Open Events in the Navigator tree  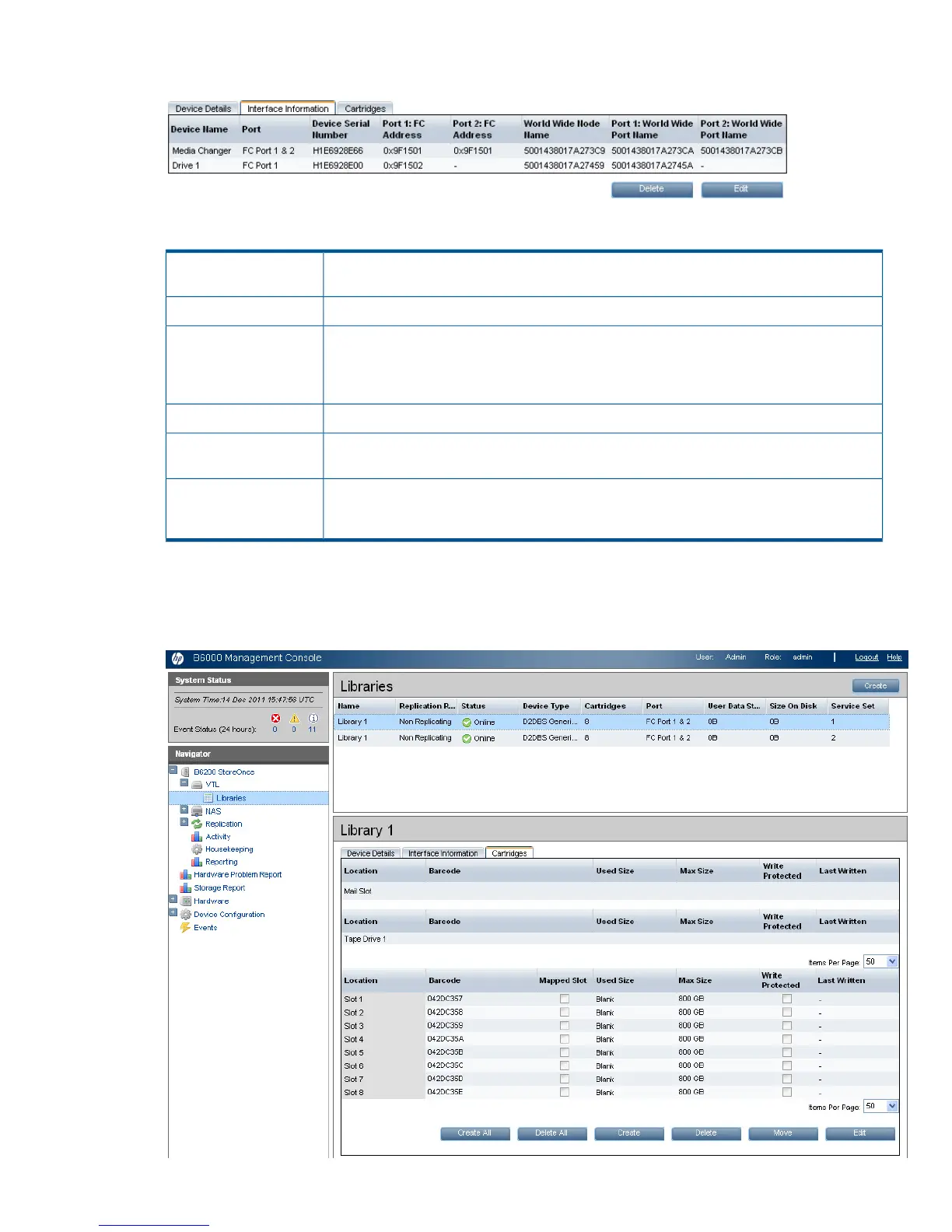click(205, 927)
